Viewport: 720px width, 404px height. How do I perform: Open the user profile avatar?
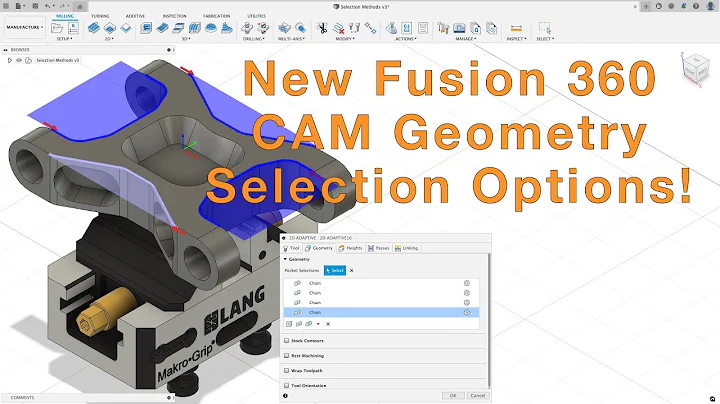click(x=710, y=6)
